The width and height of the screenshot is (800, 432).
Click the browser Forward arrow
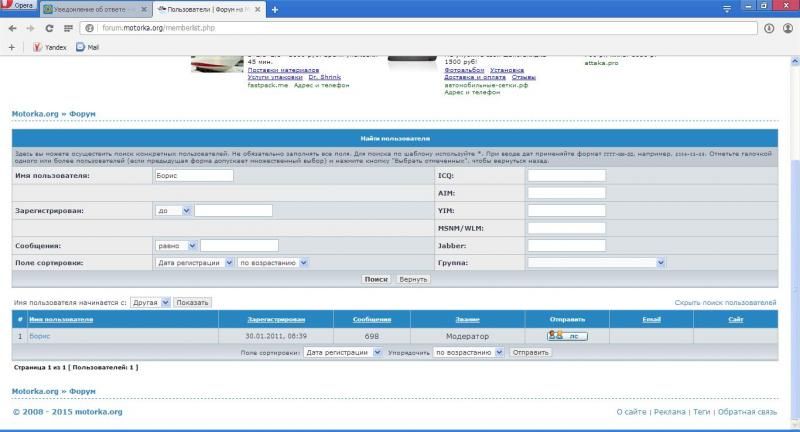30,28
